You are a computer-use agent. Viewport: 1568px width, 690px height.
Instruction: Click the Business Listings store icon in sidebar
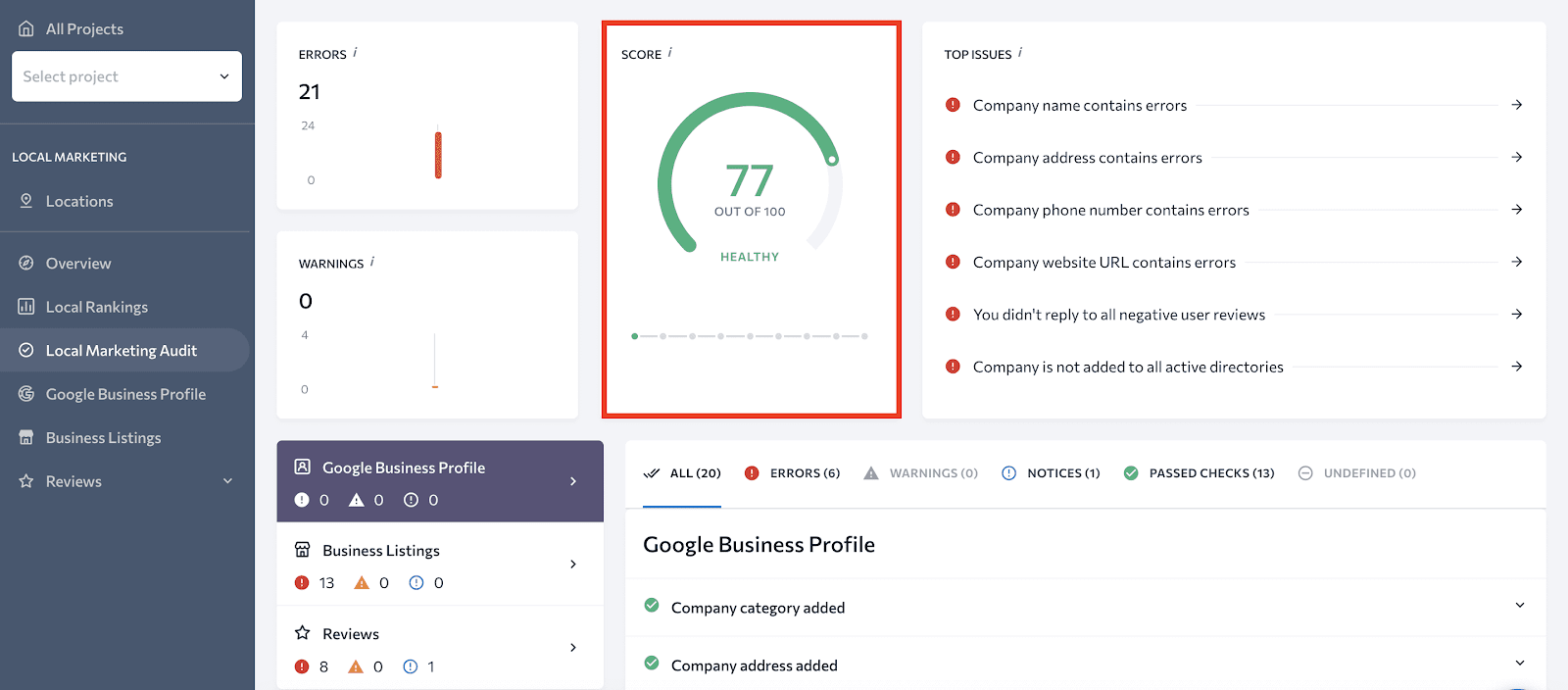pyautogui.click(x=26, y=437)
